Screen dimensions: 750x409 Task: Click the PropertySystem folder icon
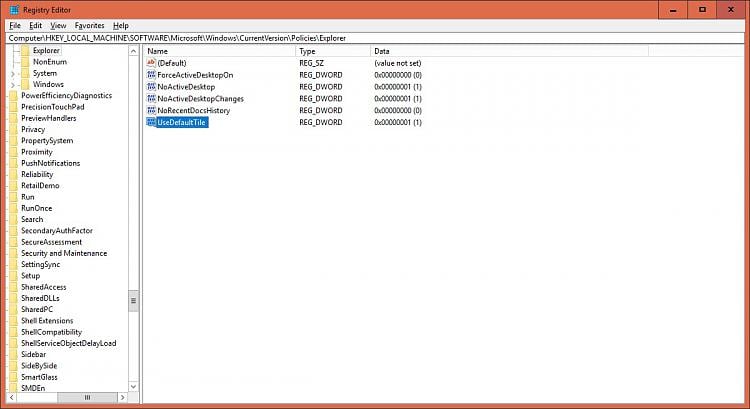click(13, 141)
